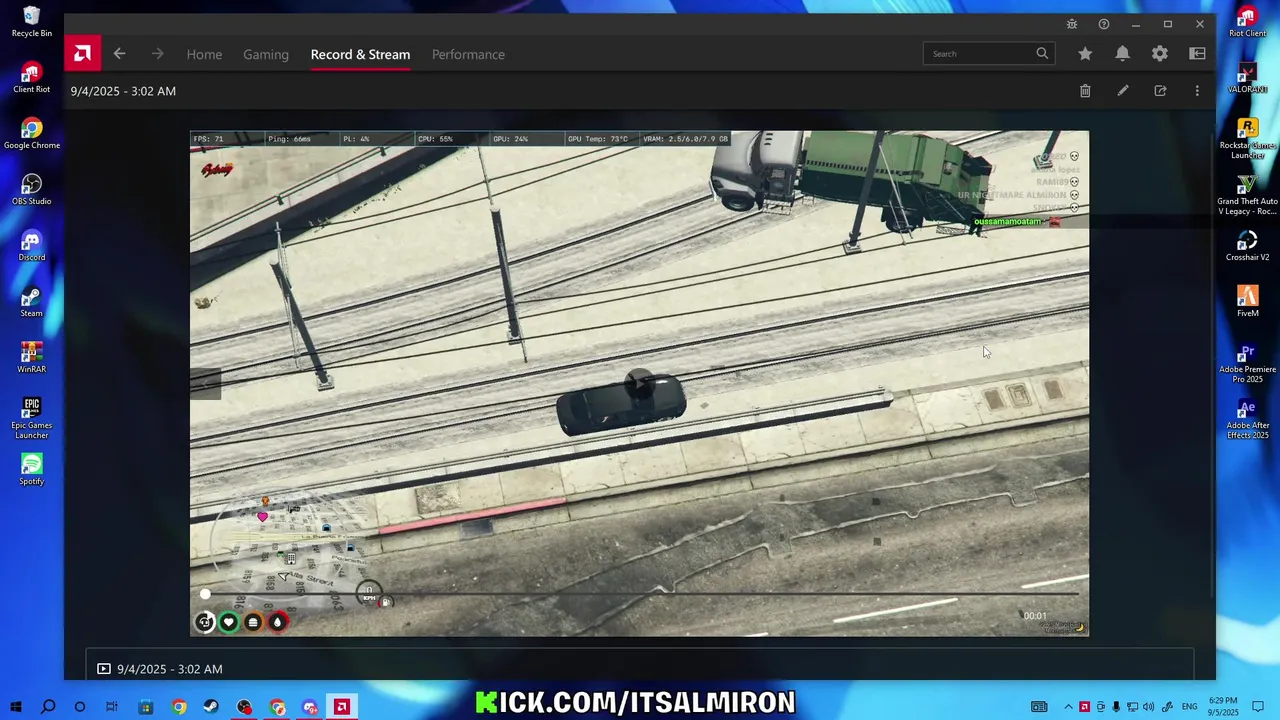This screenshot has width=1280, height=720.
Task: Open Spotify desktop shortcut
Action: [31, 470]
